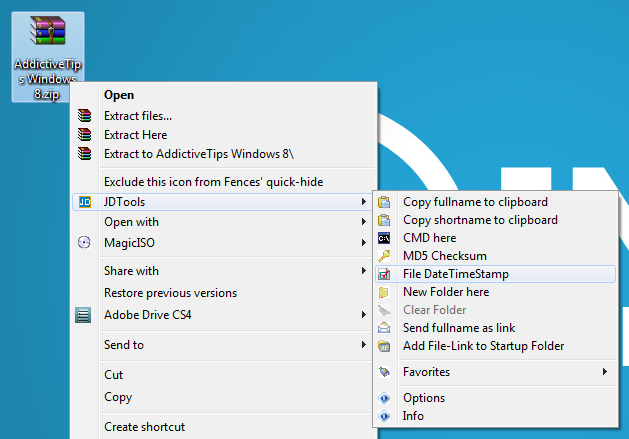Choose File DateTimeStamp
This screenshot has height=439, width=629.
tap(495, 274)
